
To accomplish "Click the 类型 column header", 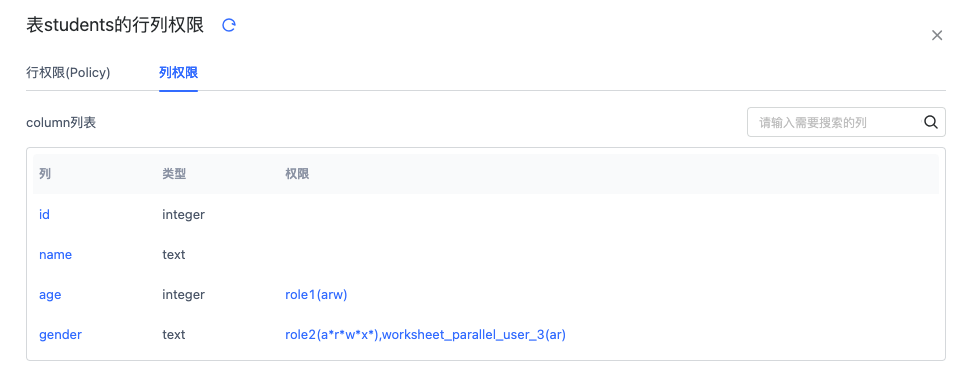I will [174, 175].
